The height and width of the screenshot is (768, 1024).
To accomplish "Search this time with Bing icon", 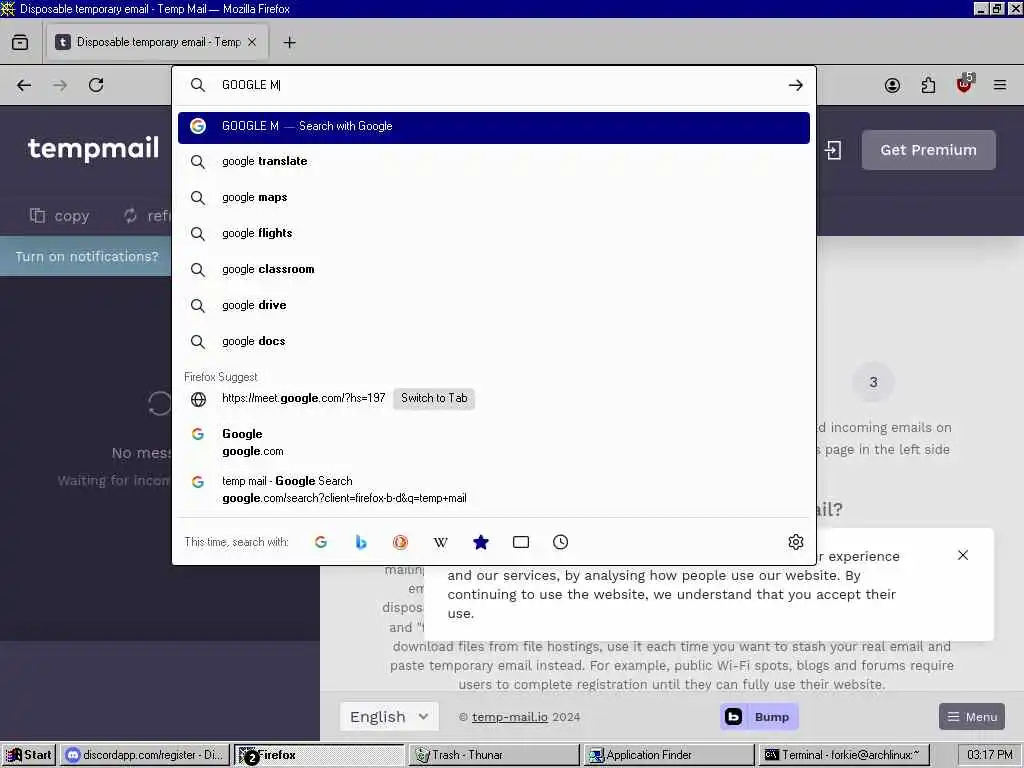I will [x=360, y=542].
